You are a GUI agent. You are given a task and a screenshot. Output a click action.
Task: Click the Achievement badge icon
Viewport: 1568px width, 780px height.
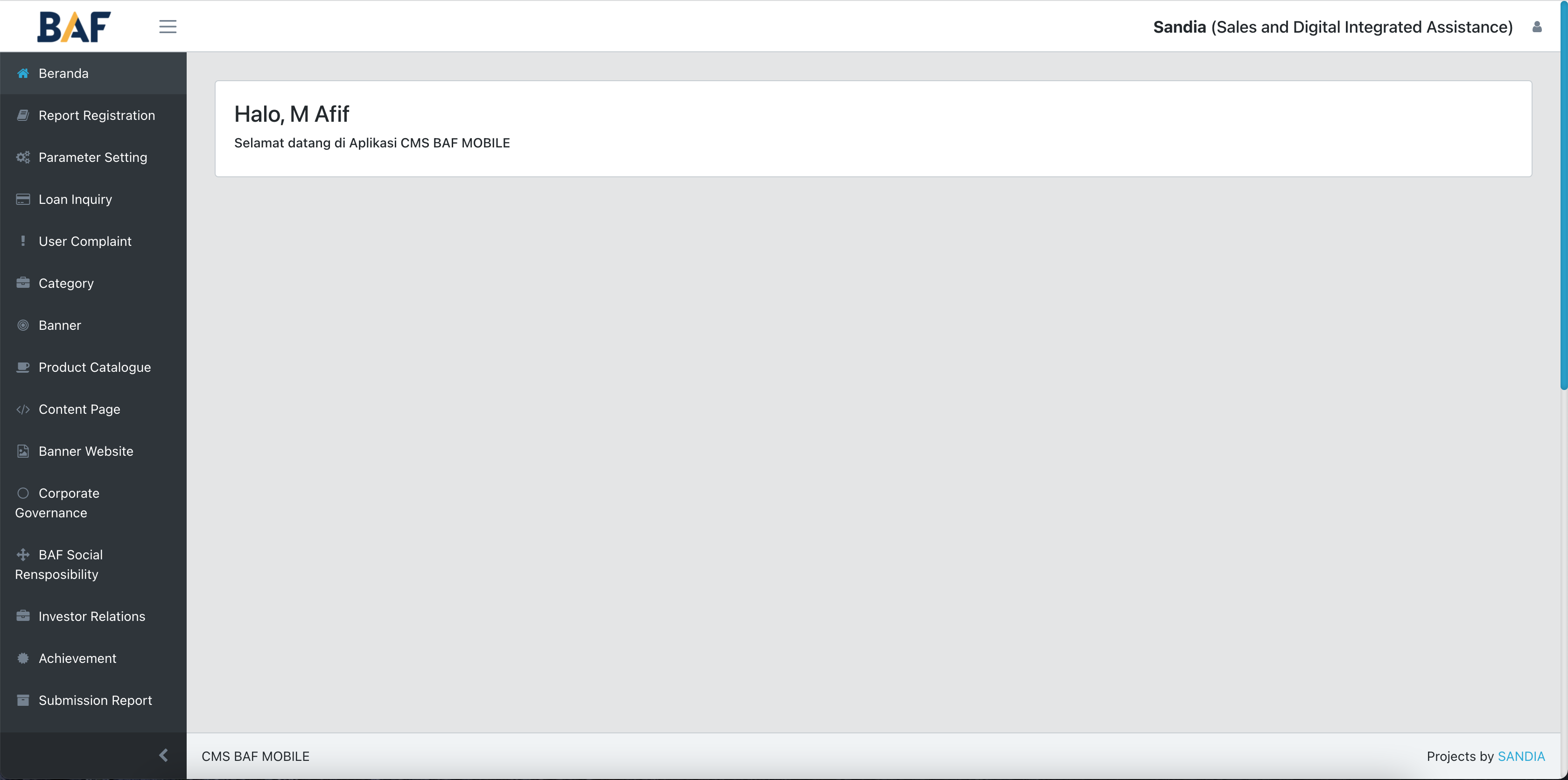23,658
